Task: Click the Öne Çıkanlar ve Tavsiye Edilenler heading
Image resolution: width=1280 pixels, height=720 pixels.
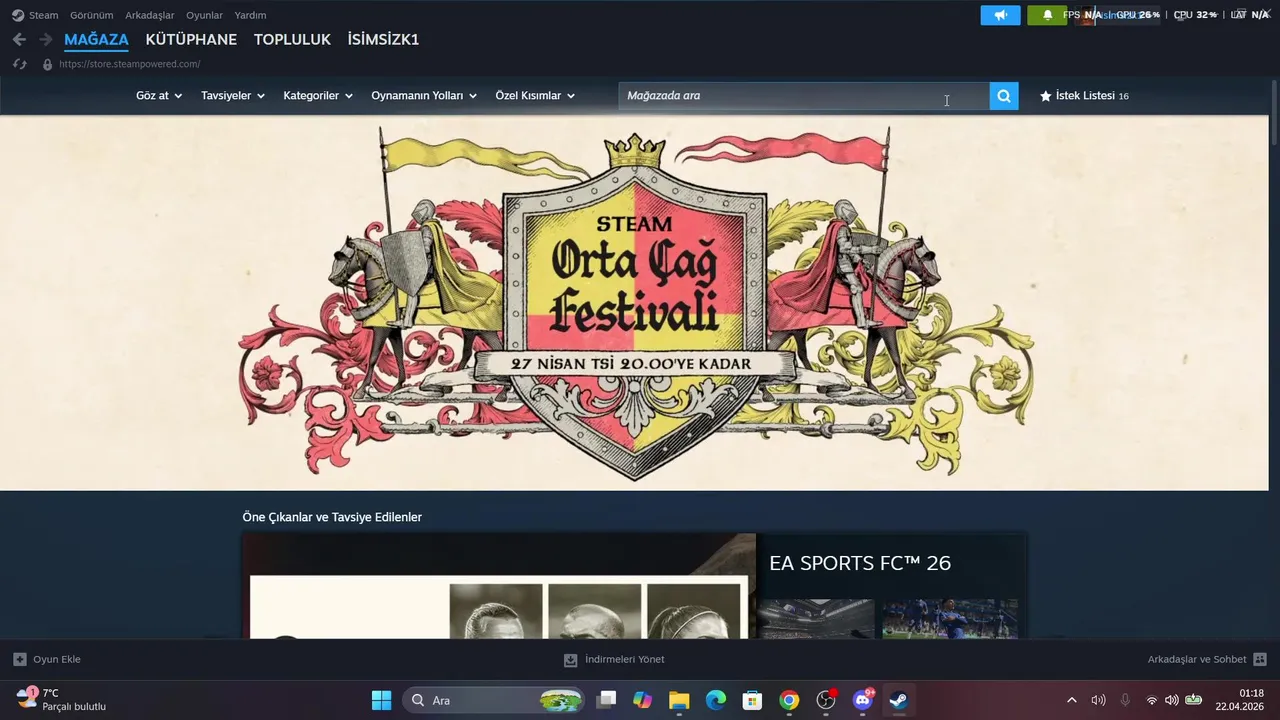Action: (332, 517)
